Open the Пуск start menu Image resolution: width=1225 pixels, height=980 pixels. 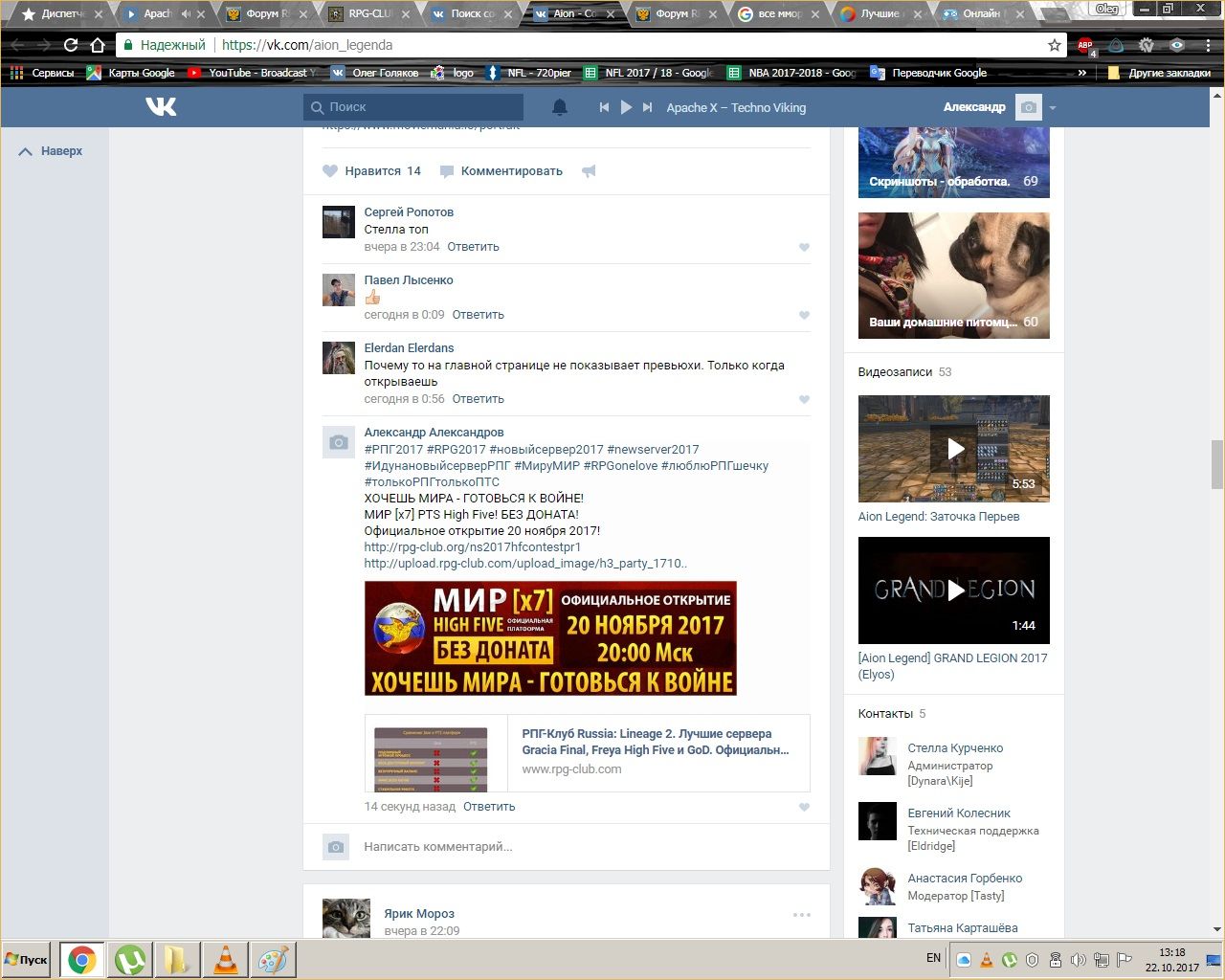click(27, 959)
